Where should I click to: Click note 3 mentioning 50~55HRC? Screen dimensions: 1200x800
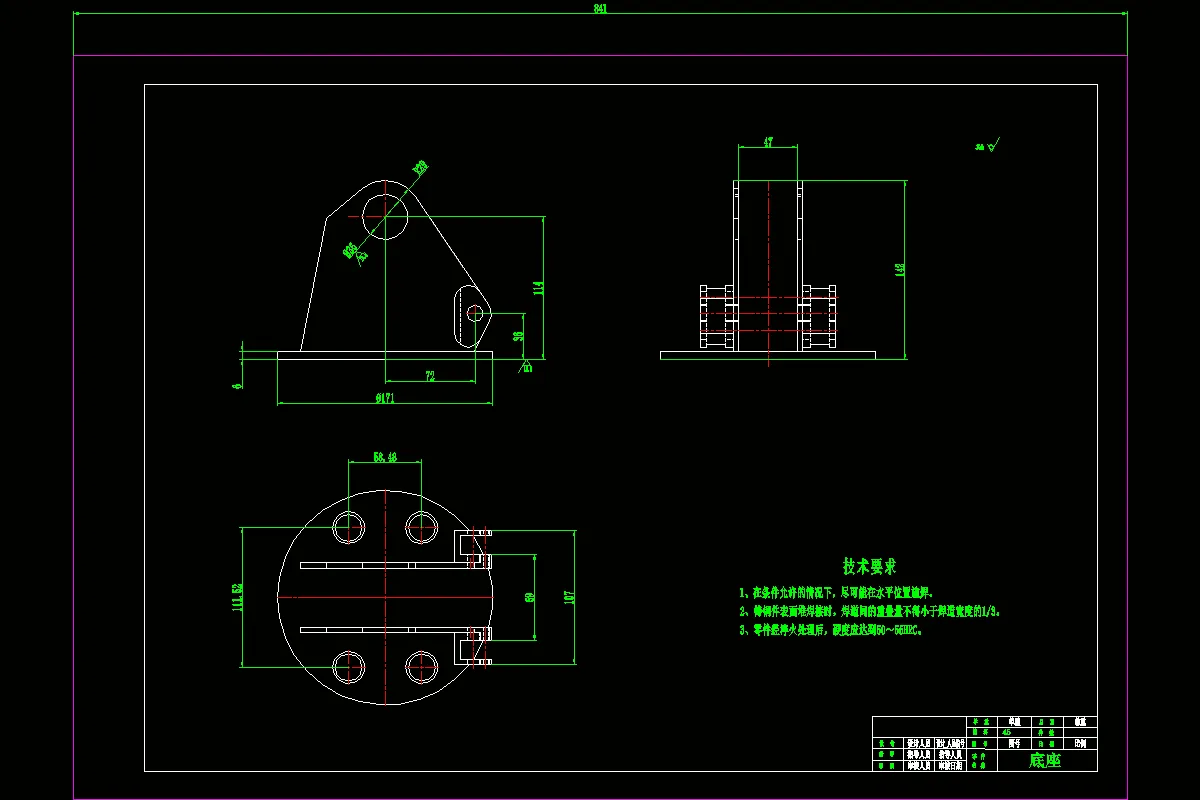point(830,630)
